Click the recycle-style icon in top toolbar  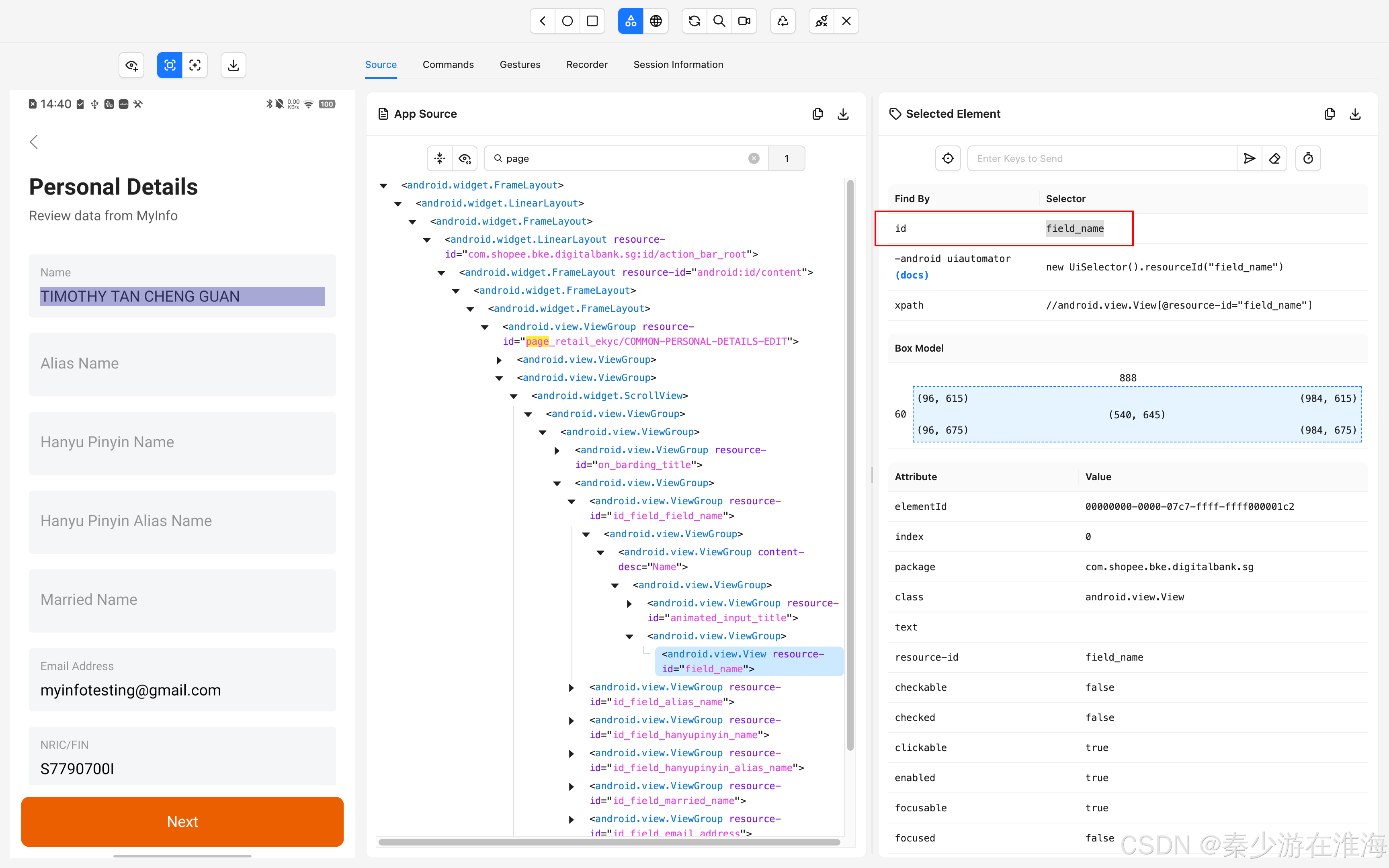(x=783, y=21)
